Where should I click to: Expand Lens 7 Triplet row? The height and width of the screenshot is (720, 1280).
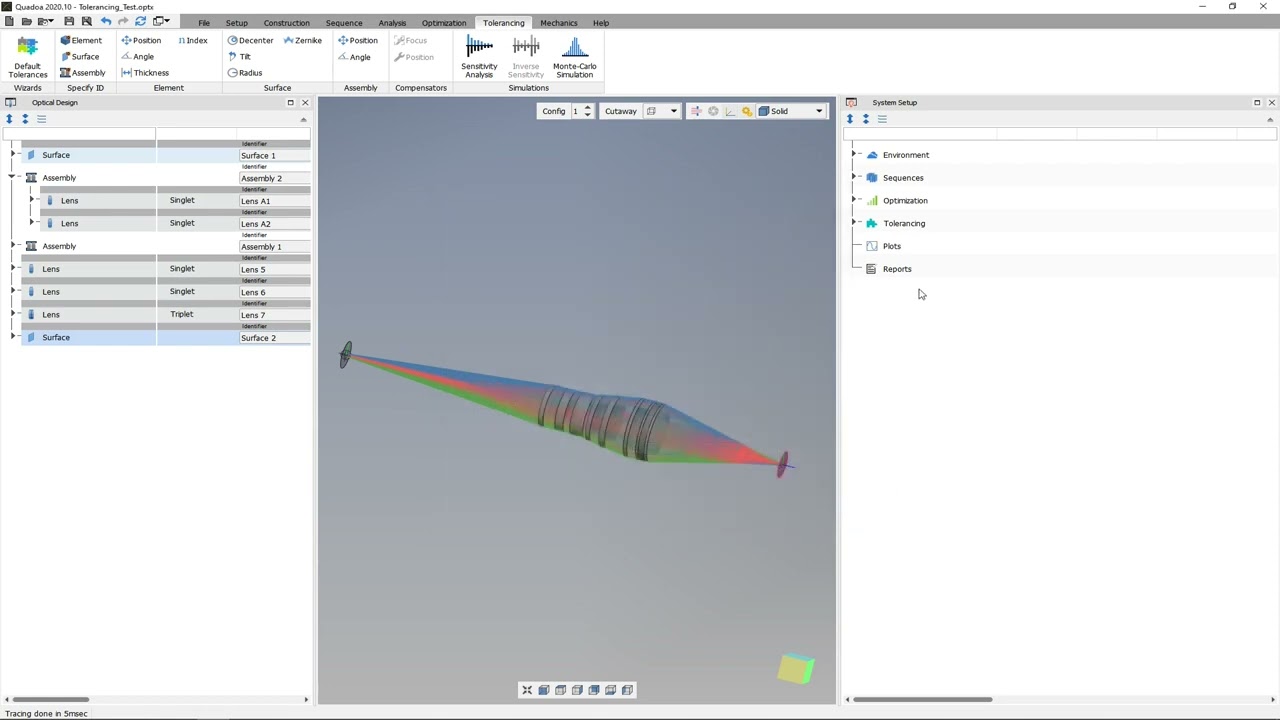(13, 315)
